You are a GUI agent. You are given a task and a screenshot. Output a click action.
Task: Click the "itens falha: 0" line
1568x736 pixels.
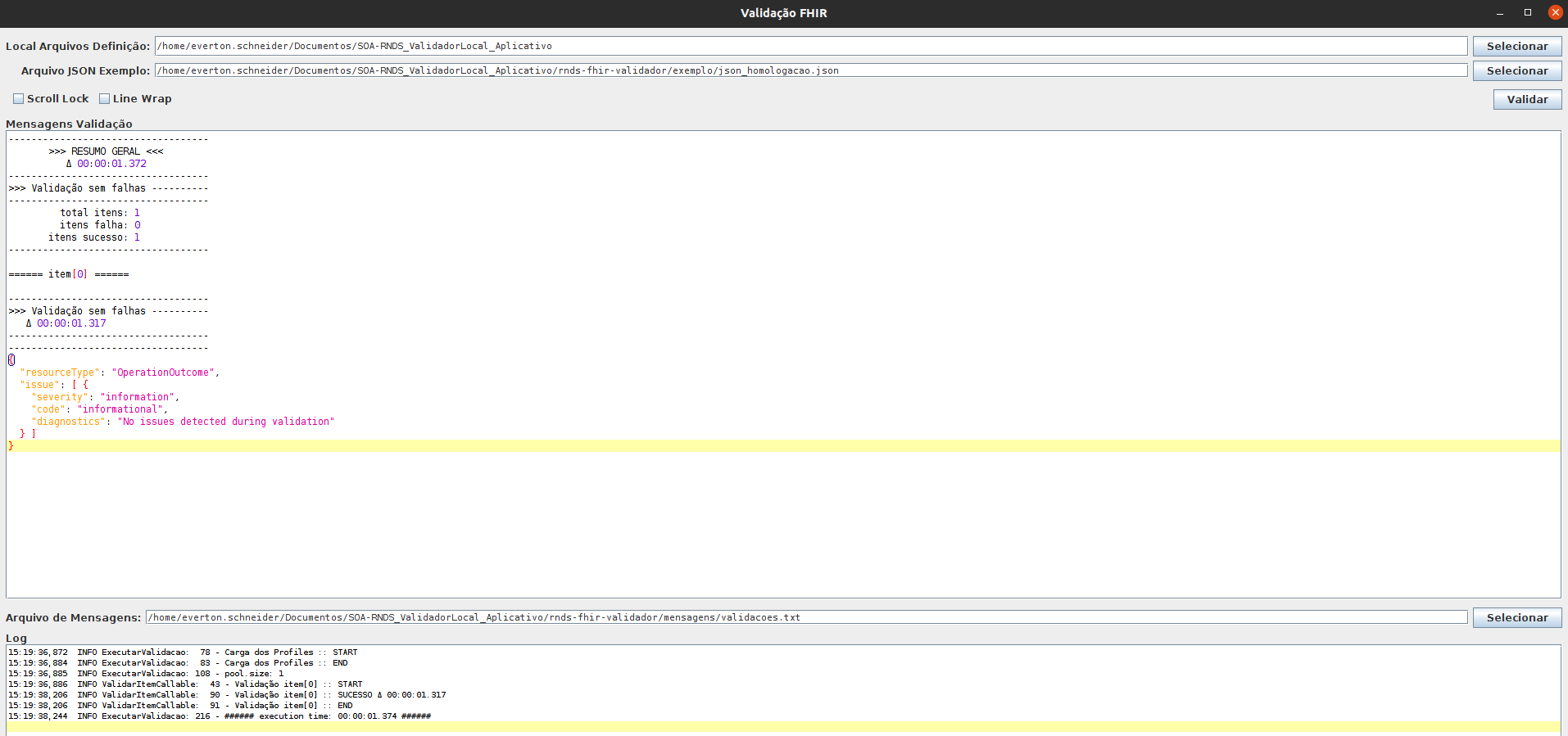point(100,225)
